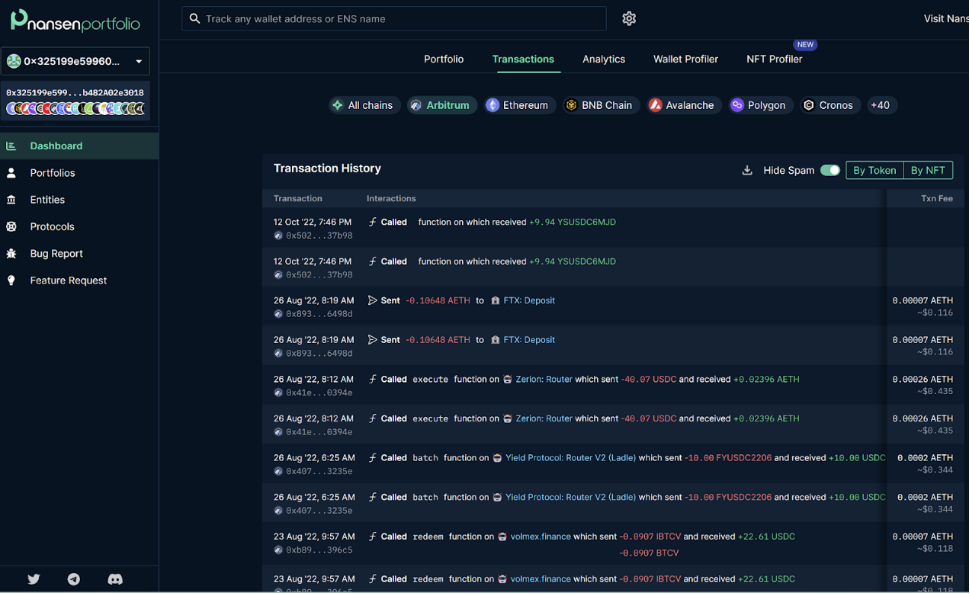Select By NFT view
Image resolution: width=970 pixels, height=594 pixels.
927,170
